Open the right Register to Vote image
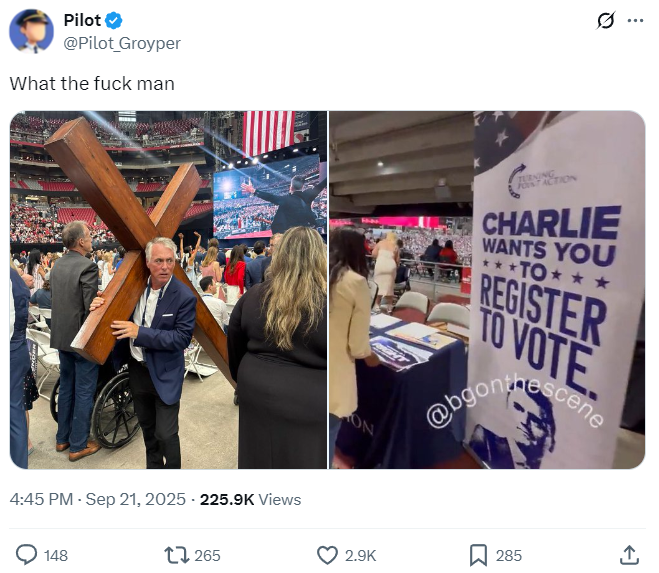659x573 pixels. pyautogui.click(x=487, y=290)
